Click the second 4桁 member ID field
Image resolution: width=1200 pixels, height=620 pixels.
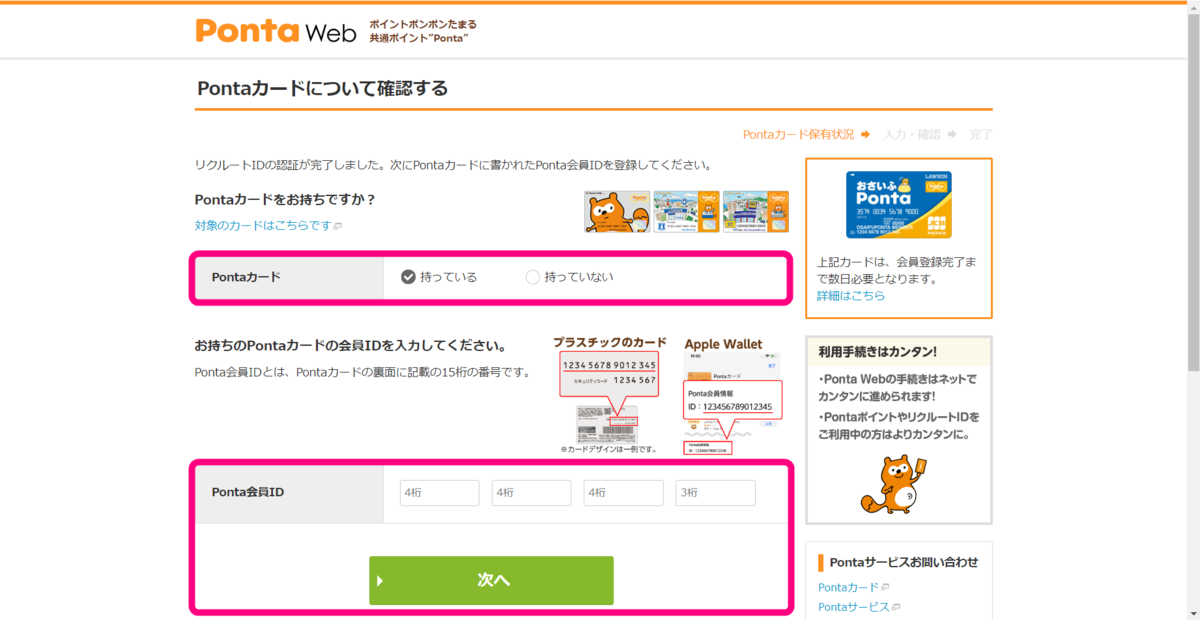tap(531, 493)
